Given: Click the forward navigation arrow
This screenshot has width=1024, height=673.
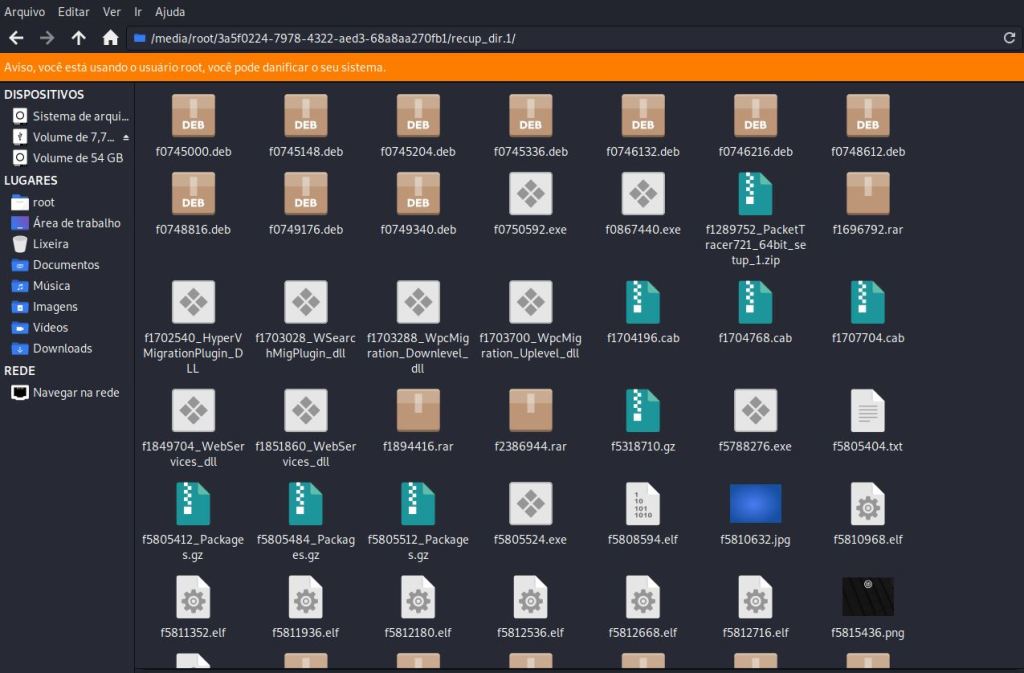Looking at the screenshot, I should [x=46, y=38].
